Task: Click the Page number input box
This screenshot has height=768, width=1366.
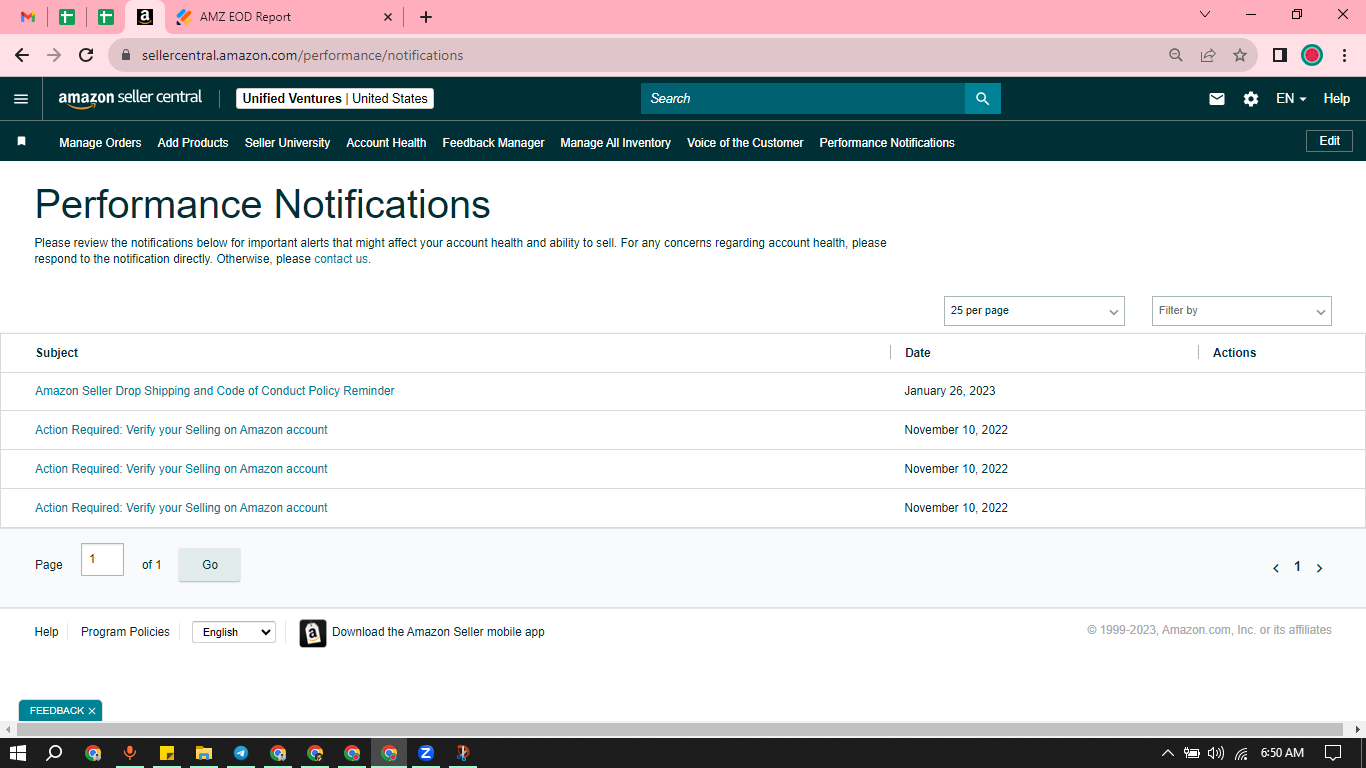Action: [x=102, y=560]
